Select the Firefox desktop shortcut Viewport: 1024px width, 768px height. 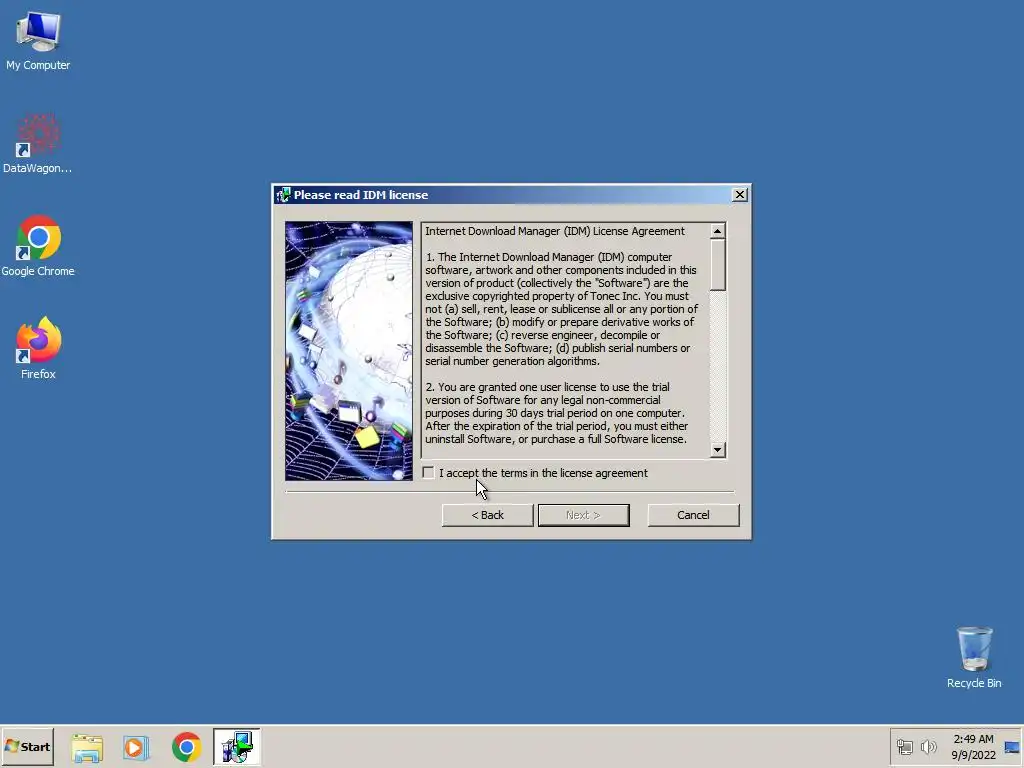click(x=38, y=348)
